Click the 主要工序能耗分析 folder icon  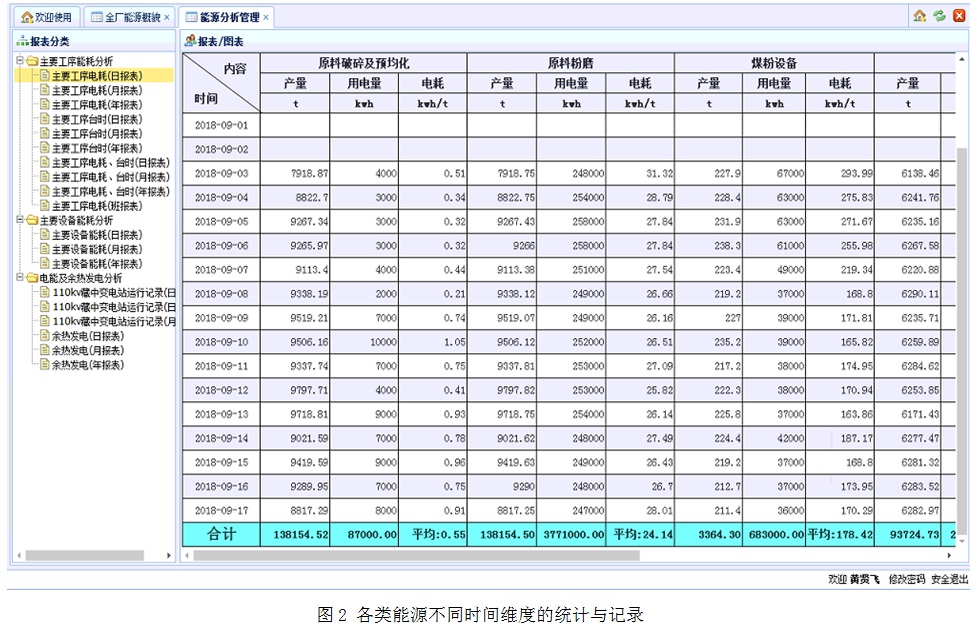pyautogui.click(x=32, y=62)
